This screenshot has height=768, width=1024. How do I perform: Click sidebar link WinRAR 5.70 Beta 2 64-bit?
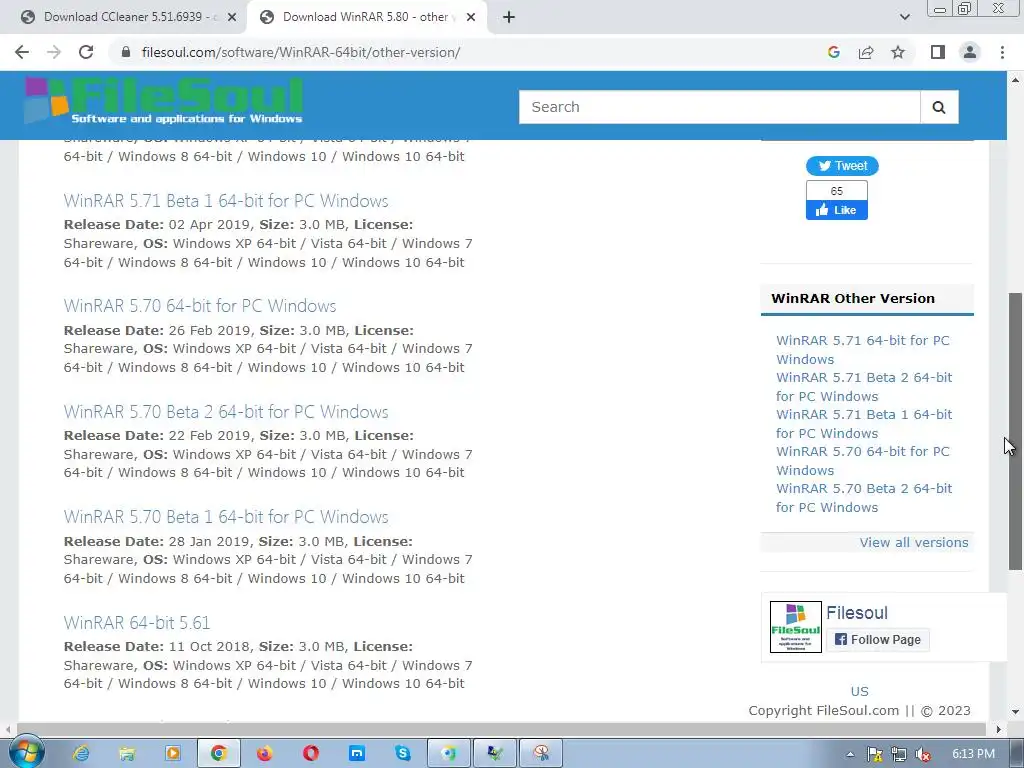pos(864,498)
